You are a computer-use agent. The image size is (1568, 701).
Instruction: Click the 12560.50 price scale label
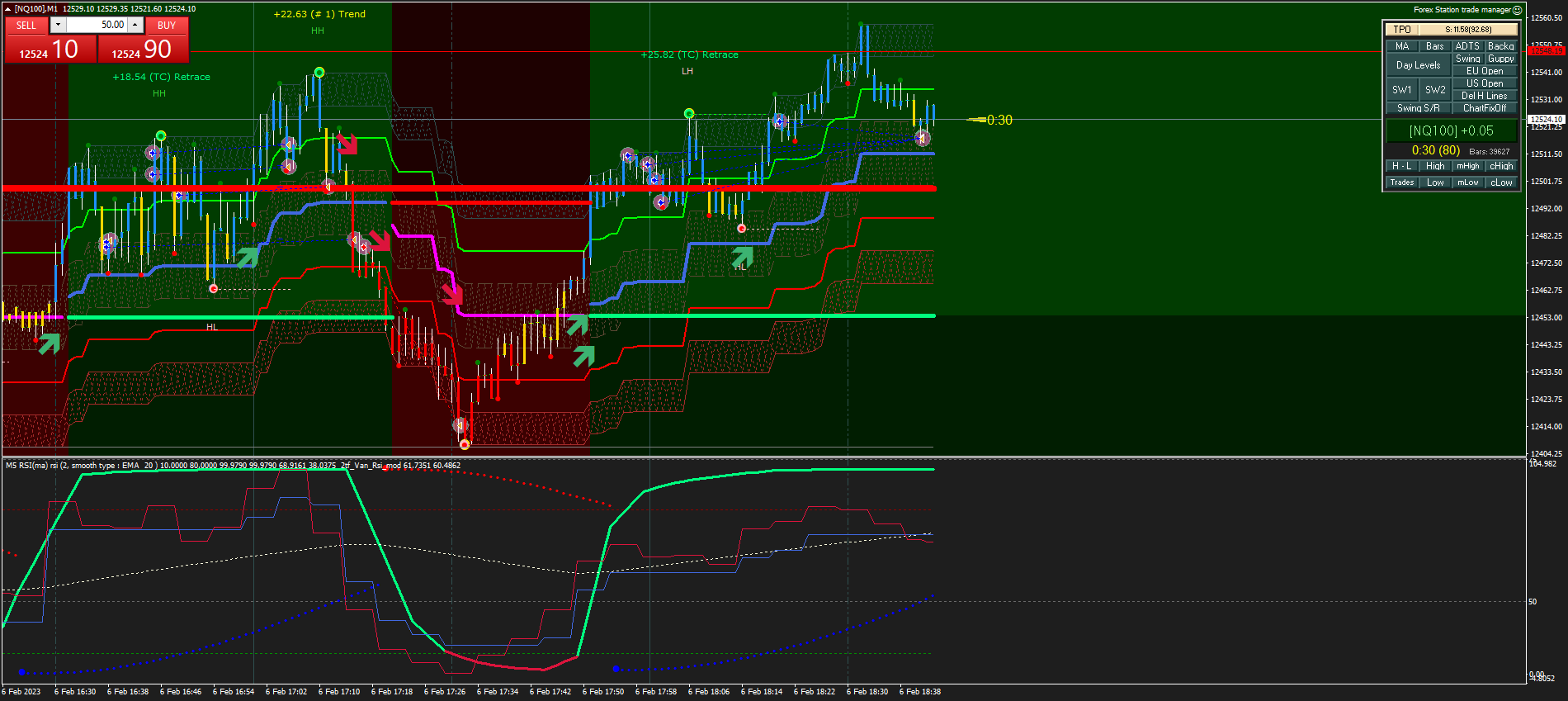click(1547, 17)
